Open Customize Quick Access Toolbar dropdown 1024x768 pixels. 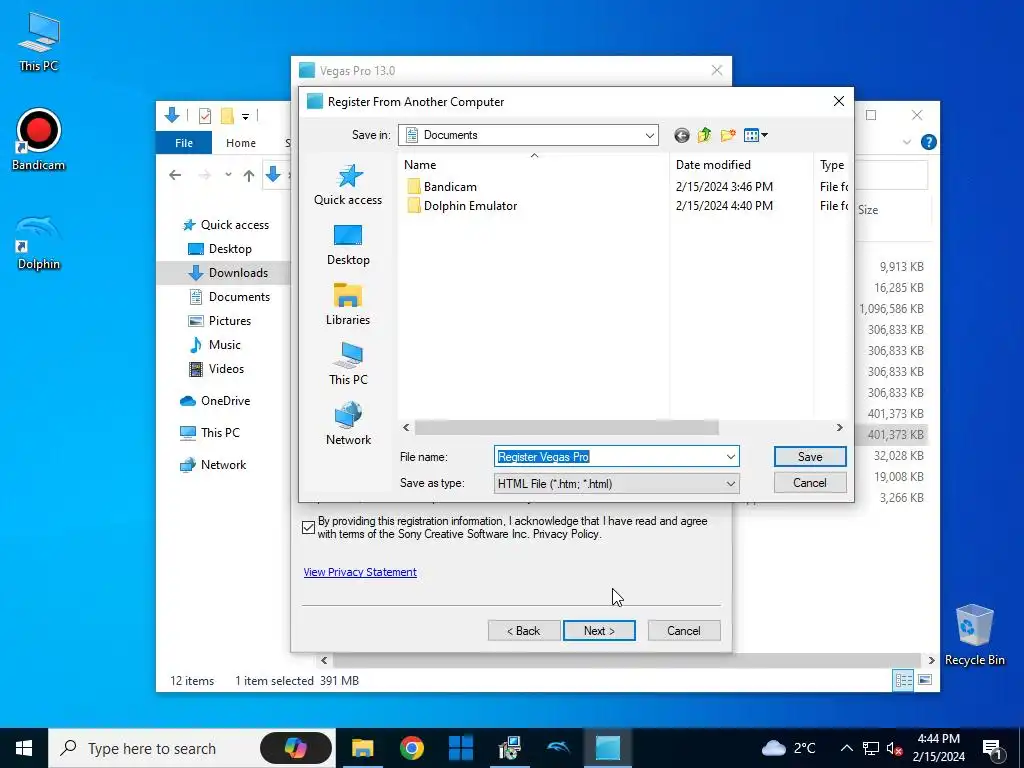246,117
